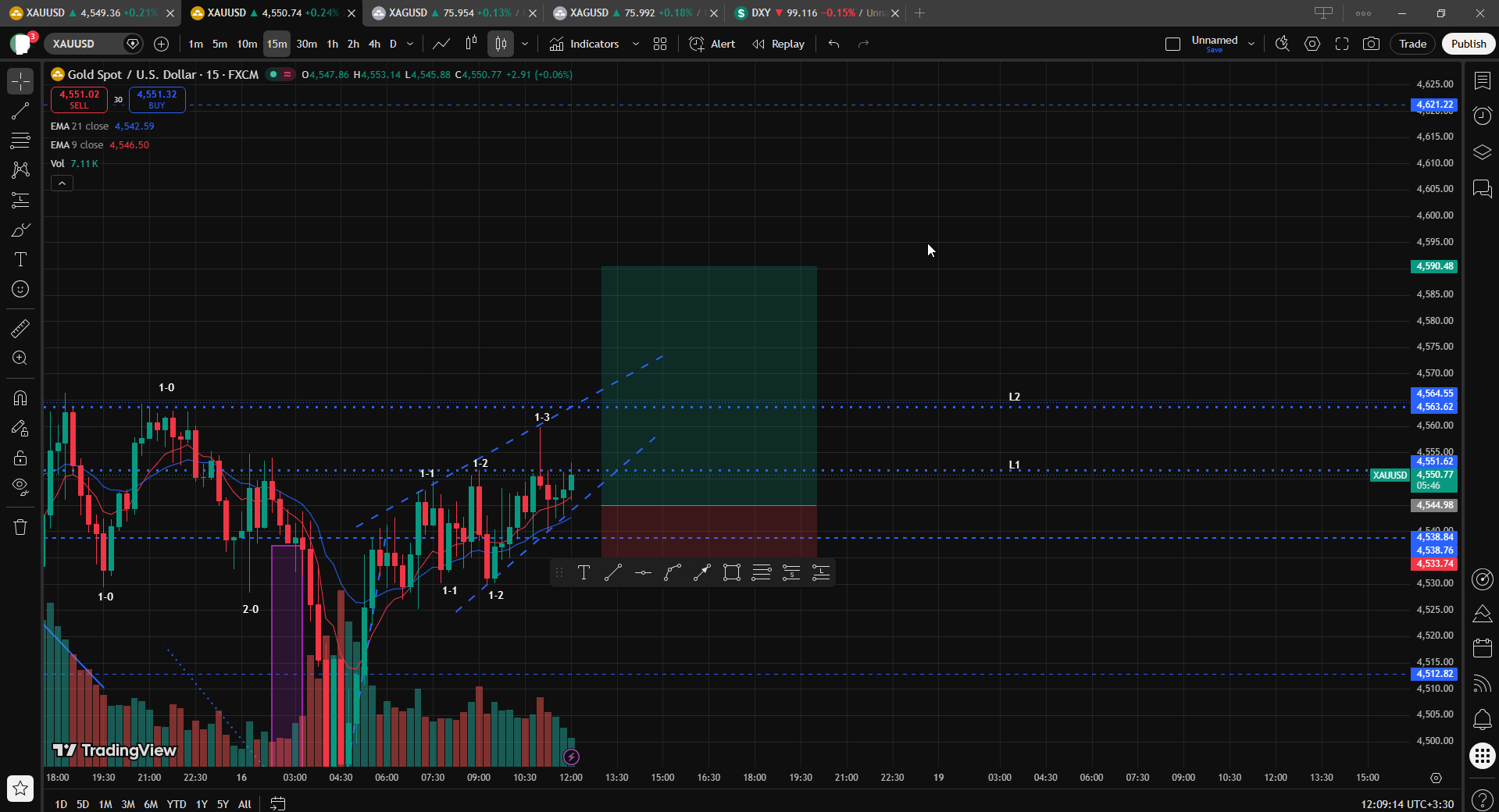
Task: Click the Trade button
Action: [1412, 44]
